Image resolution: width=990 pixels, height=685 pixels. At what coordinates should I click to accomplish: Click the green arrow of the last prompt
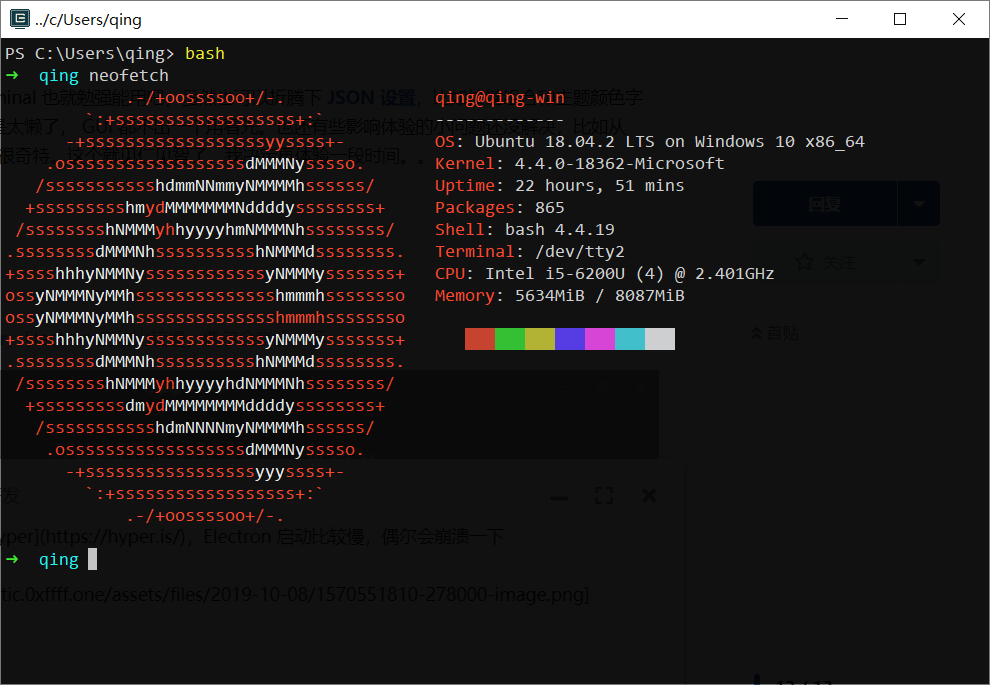click(x=12, y=559)
